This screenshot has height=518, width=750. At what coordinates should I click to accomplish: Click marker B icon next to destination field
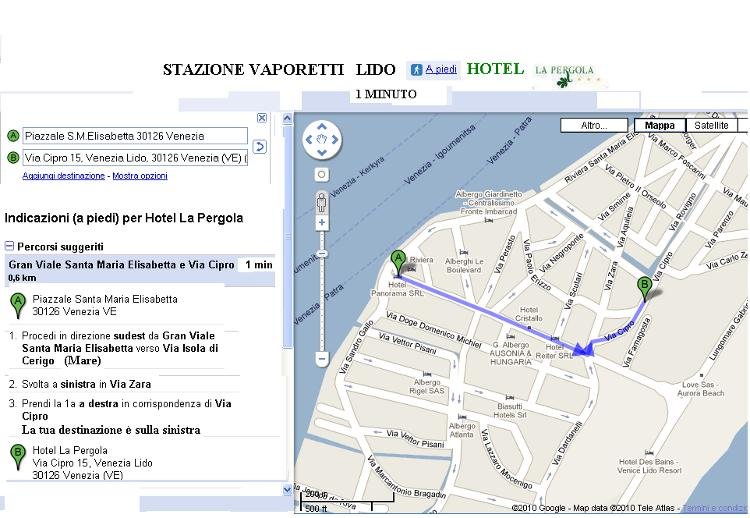point(13,157)
